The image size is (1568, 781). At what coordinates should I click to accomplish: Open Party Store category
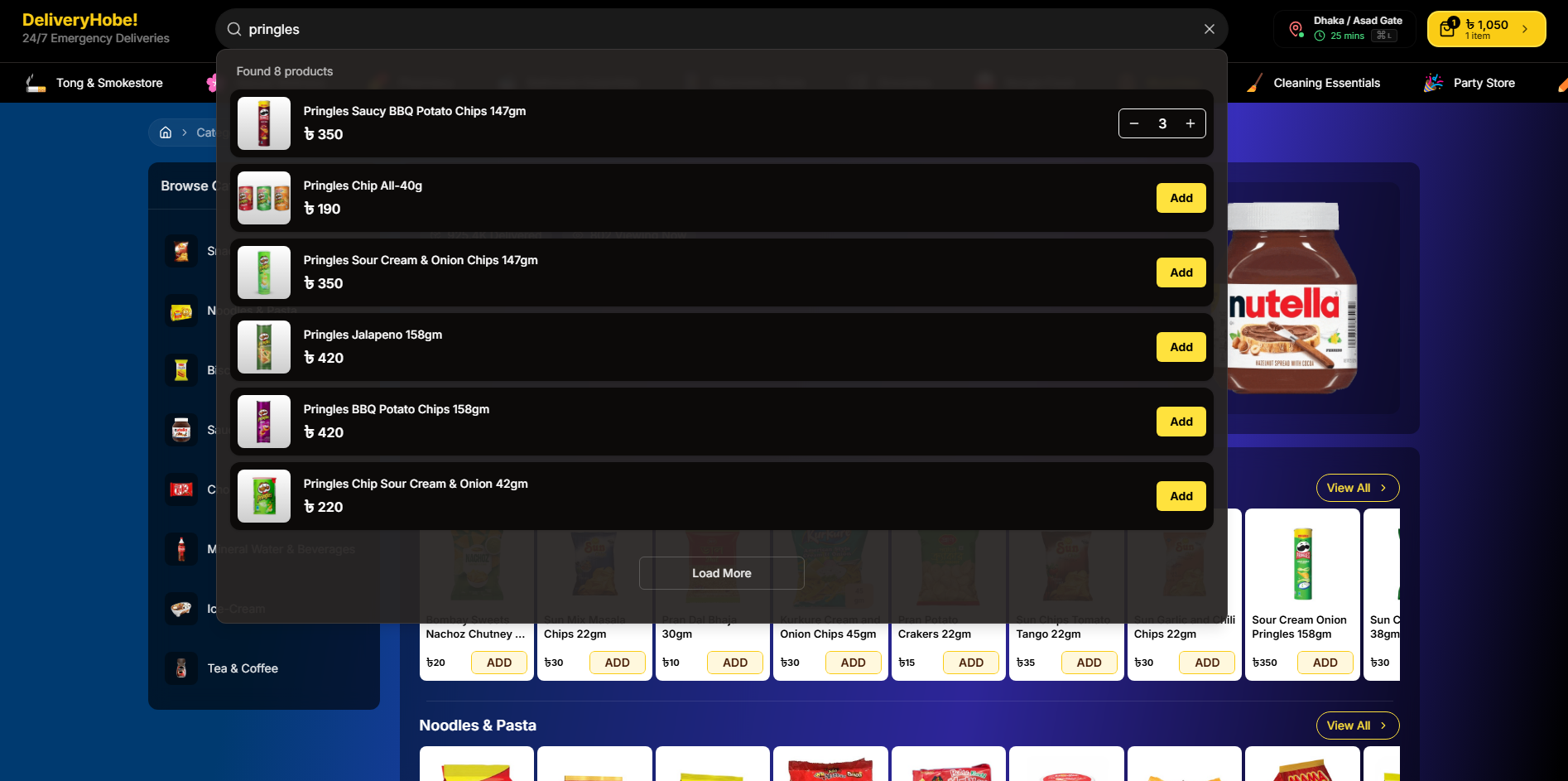[x=1484, y=83]
